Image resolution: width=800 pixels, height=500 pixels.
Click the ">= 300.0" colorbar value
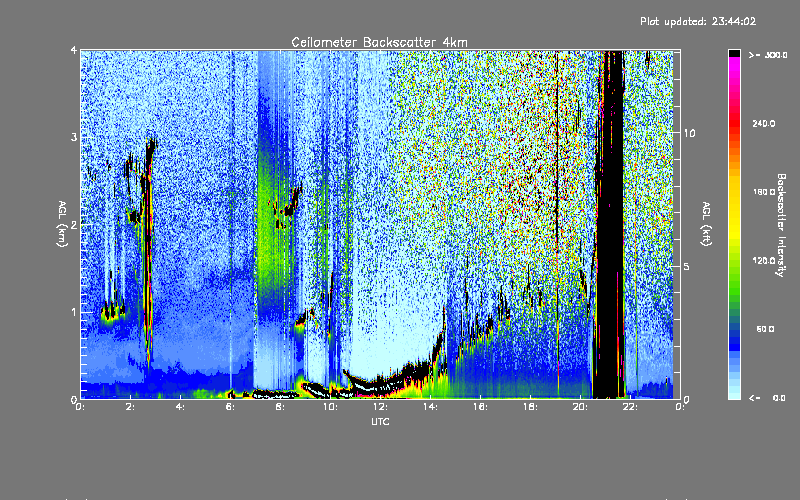click(x=768, y=55)
